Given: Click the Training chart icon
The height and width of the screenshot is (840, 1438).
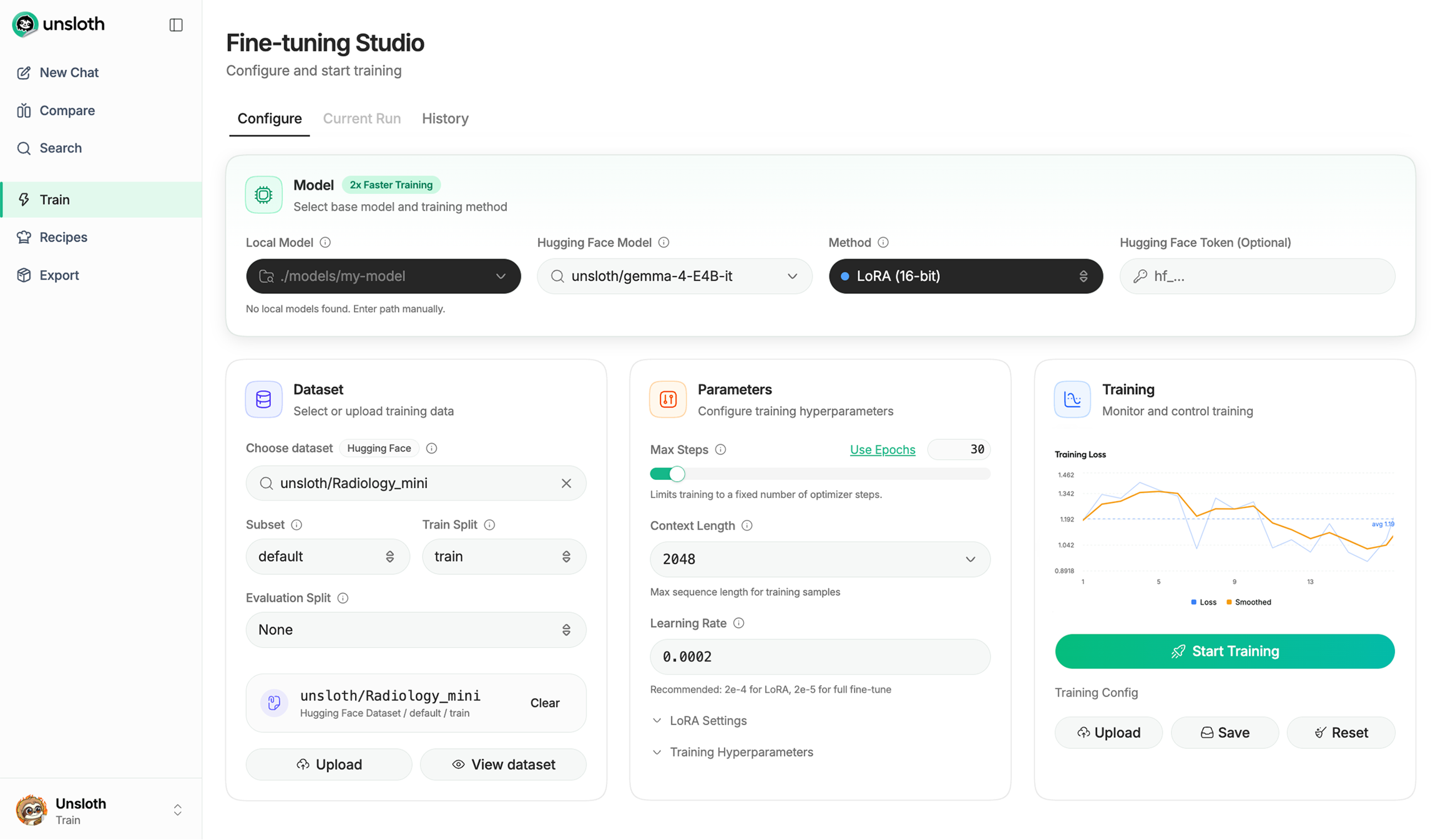Looking at the screenshot, I should pyautogui.click(x=1072, y=399).
